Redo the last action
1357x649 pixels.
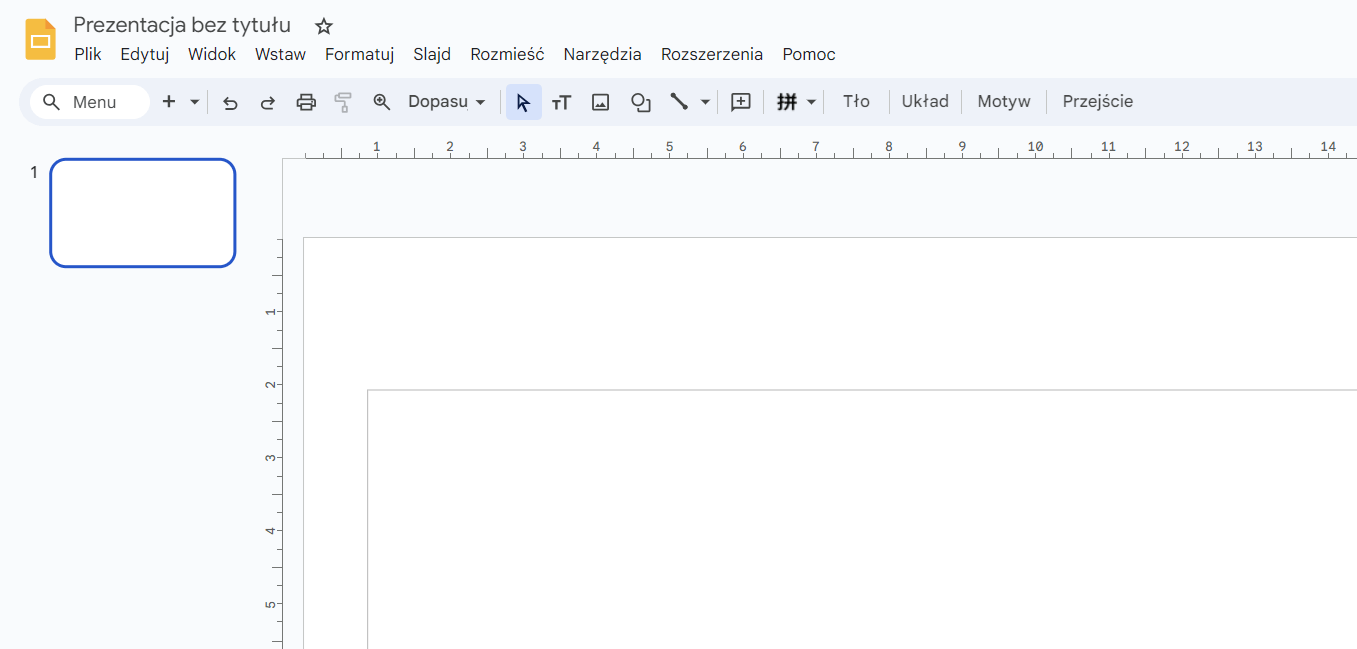click(x=267, y=102)
